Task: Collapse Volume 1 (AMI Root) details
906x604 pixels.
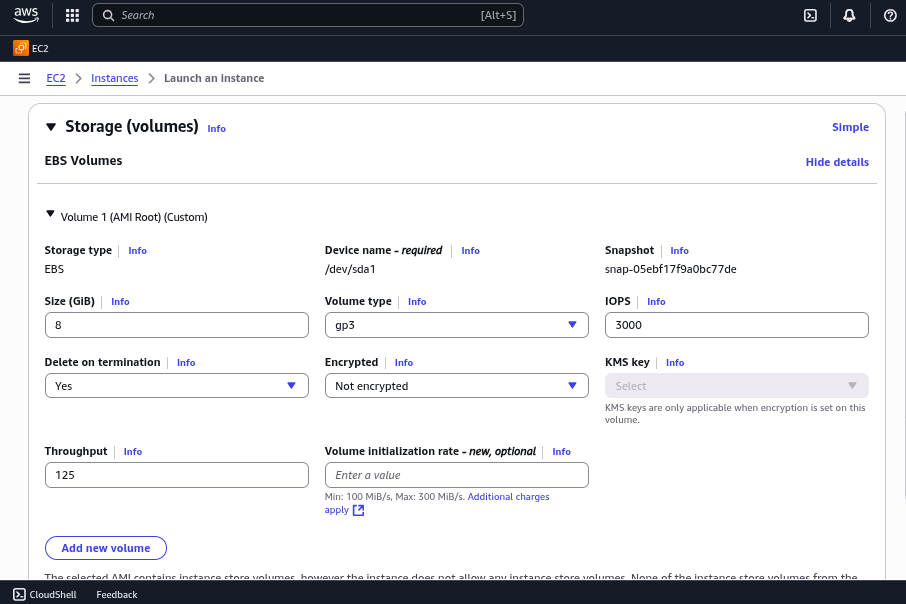Action: click(x=50, y=214)
